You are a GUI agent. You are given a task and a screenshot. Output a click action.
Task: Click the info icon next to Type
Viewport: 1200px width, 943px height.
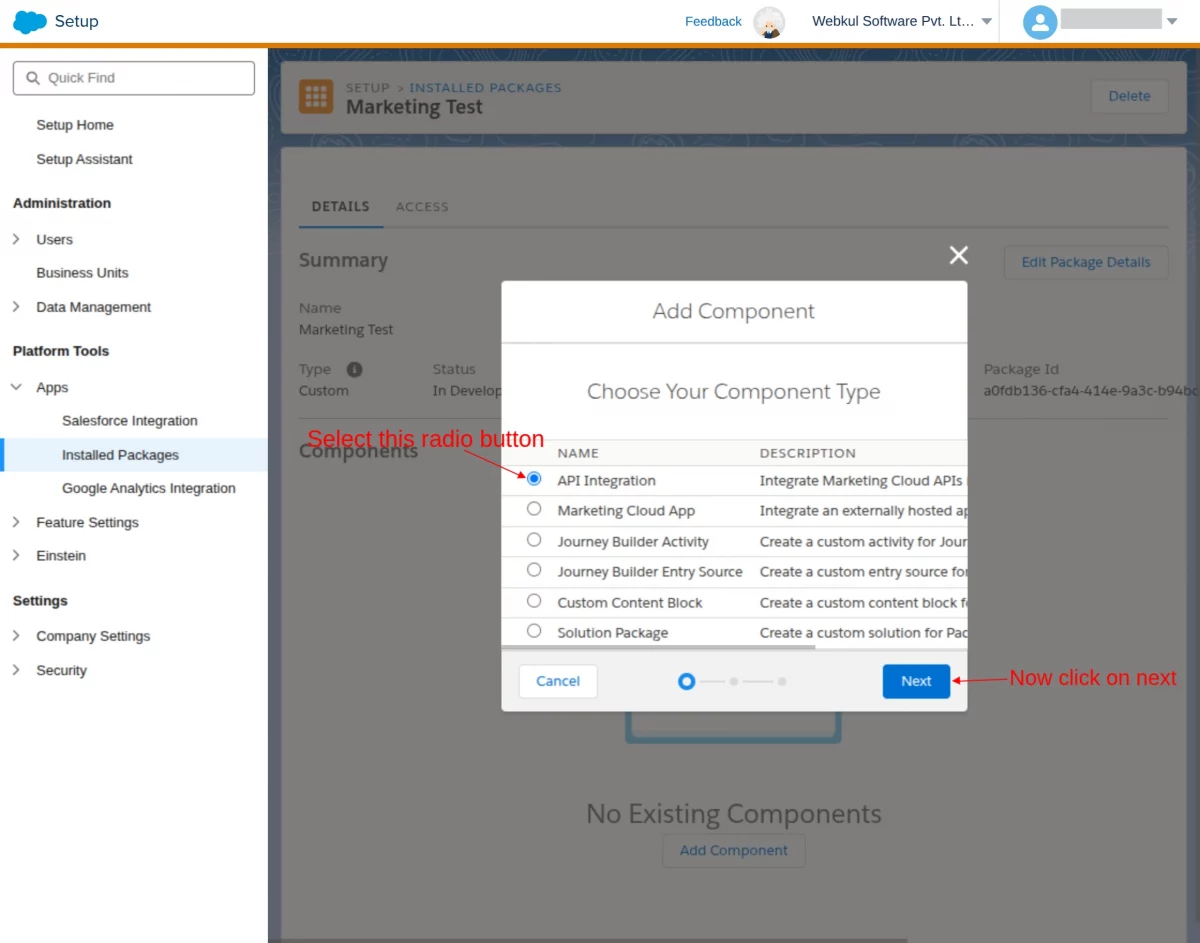[354, 369]
